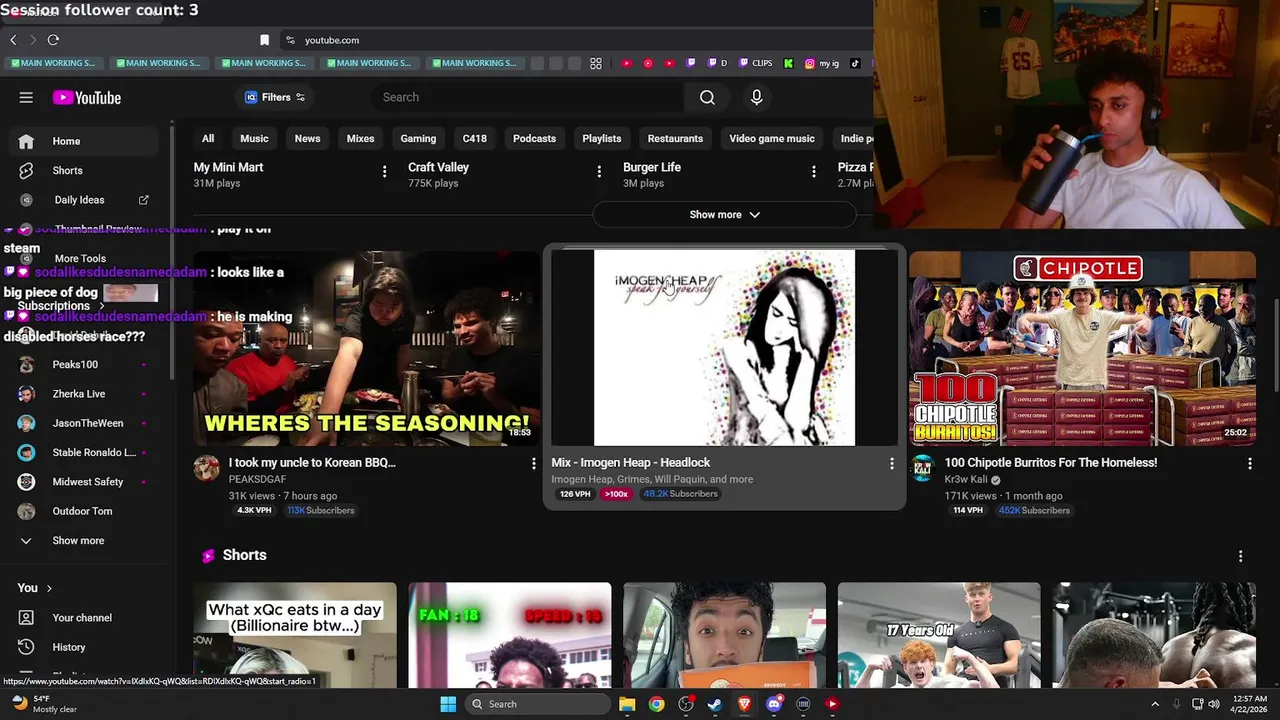This screenshot has width=1280, height=720.
Task: Open options for My Mini Mart playable
Action: [x=384, y=172]
